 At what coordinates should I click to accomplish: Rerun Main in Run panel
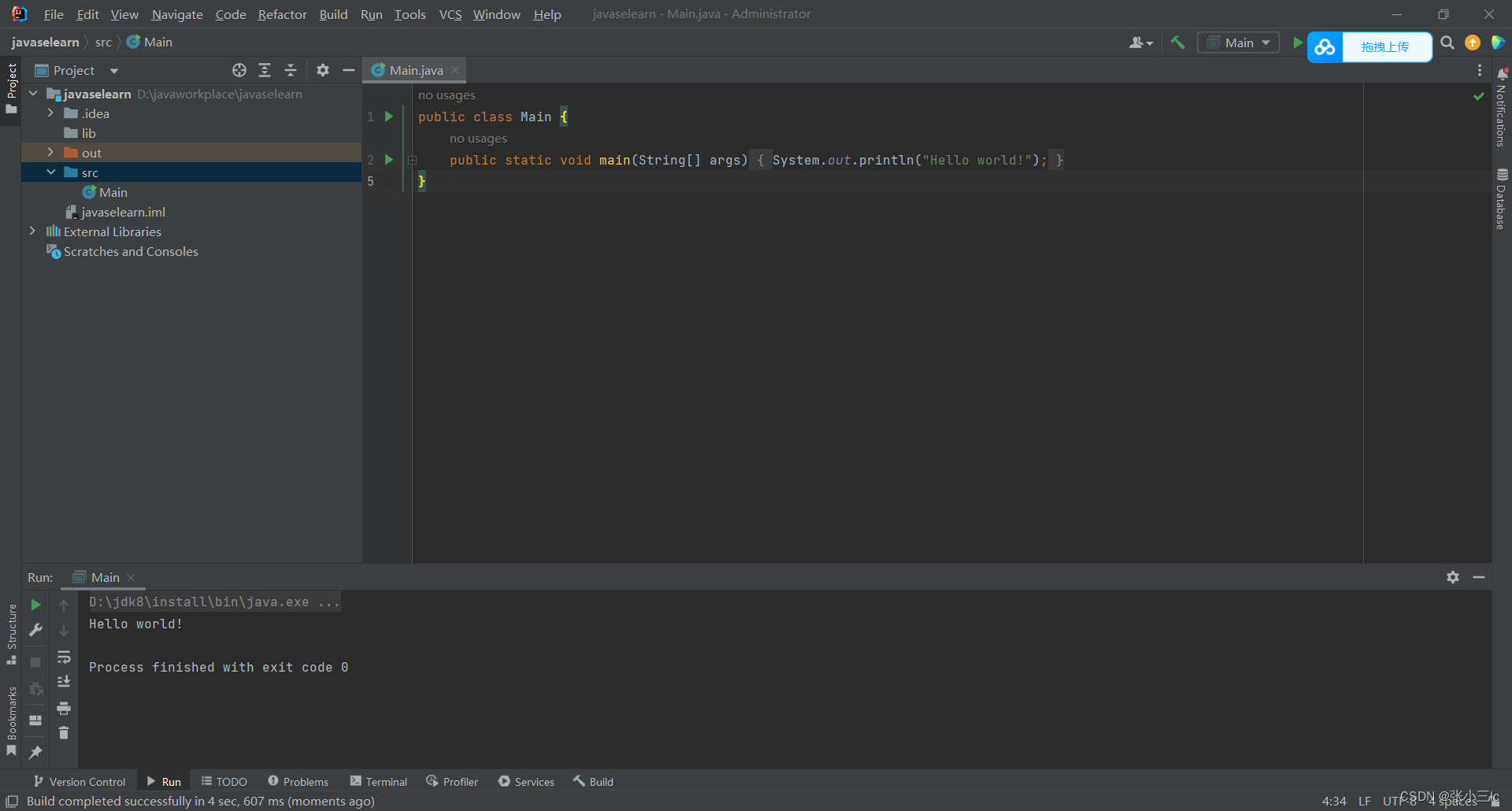point(35,605)
